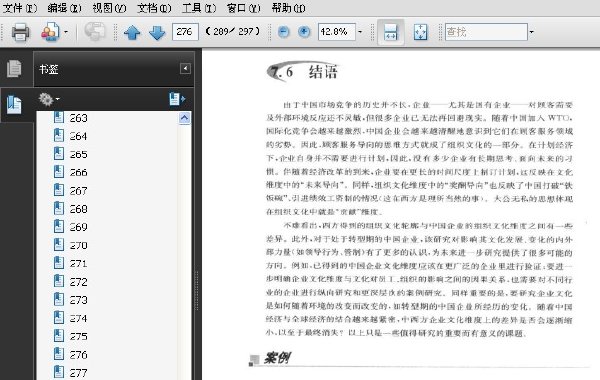Image resolution: width=600 pixels, height=380 pixels.
Task: Select bookmark 268
Action: pyautogui.click(x=78, y=209)
